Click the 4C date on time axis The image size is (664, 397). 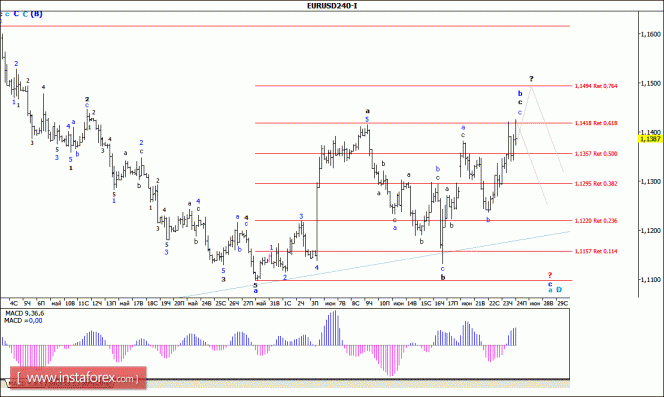[14, 303]
